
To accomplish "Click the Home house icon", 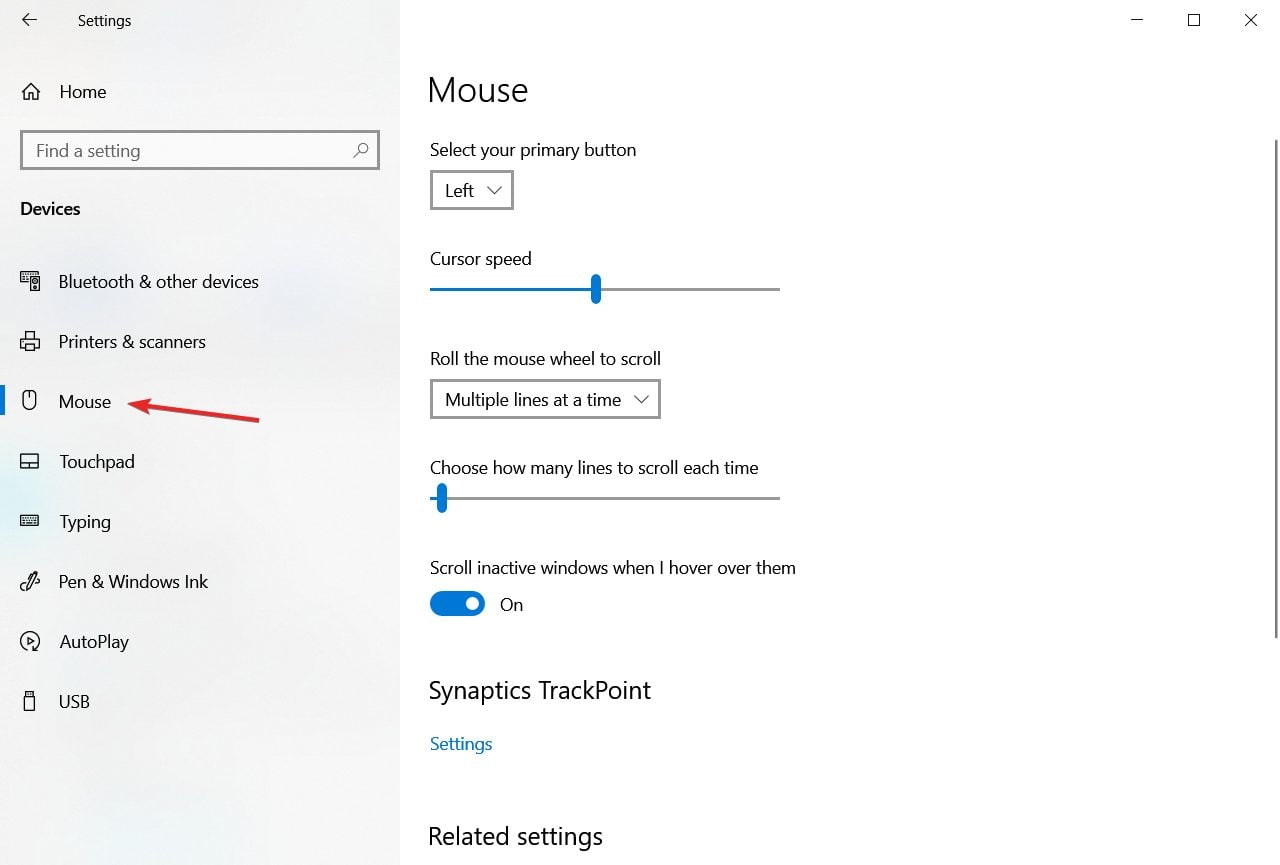I will point(31,92).
